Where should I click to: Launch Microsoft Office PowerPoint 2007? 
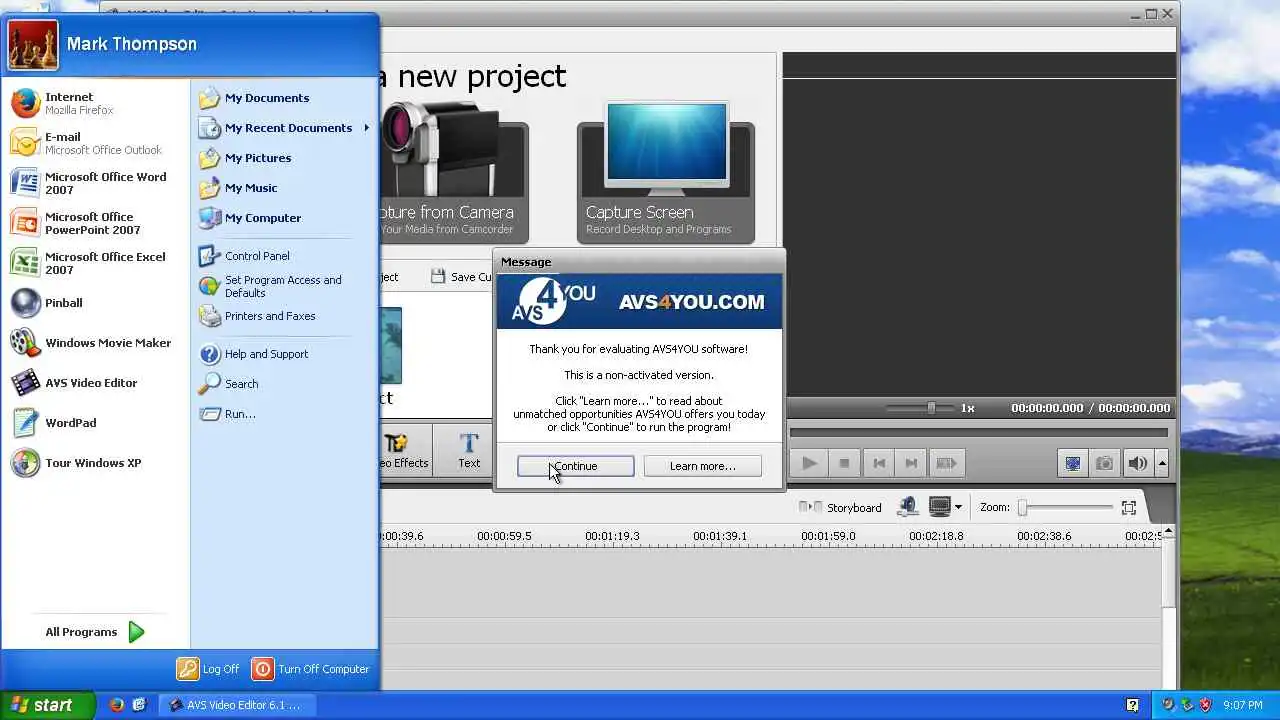tap(95, 223)
